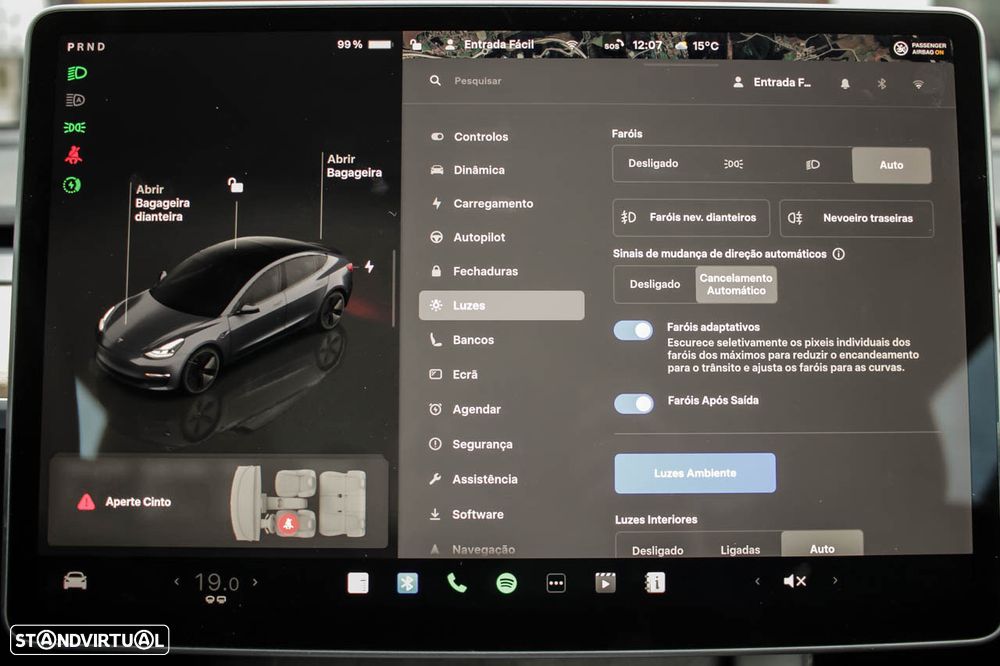Open the Software settings menu
Viewport: 1000px width, 666px height.
467,514
